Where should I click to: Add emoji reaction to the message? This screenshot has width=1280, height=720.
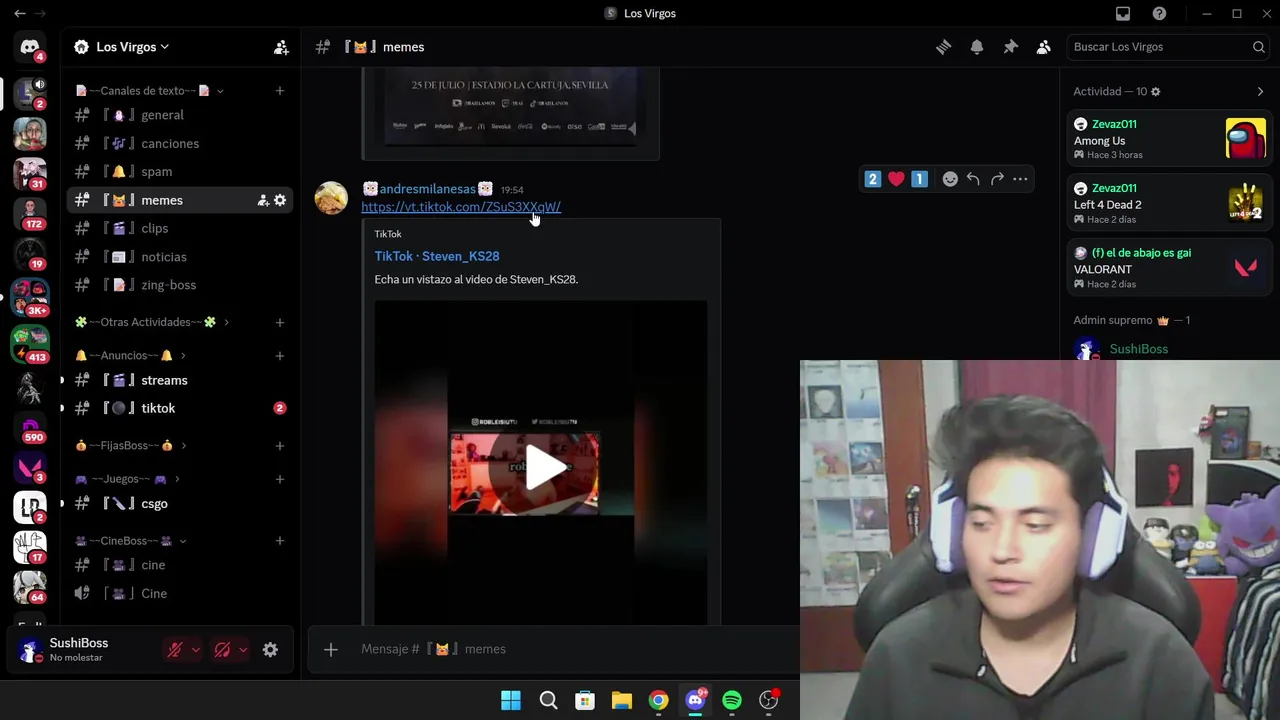[x=950, y=179]
